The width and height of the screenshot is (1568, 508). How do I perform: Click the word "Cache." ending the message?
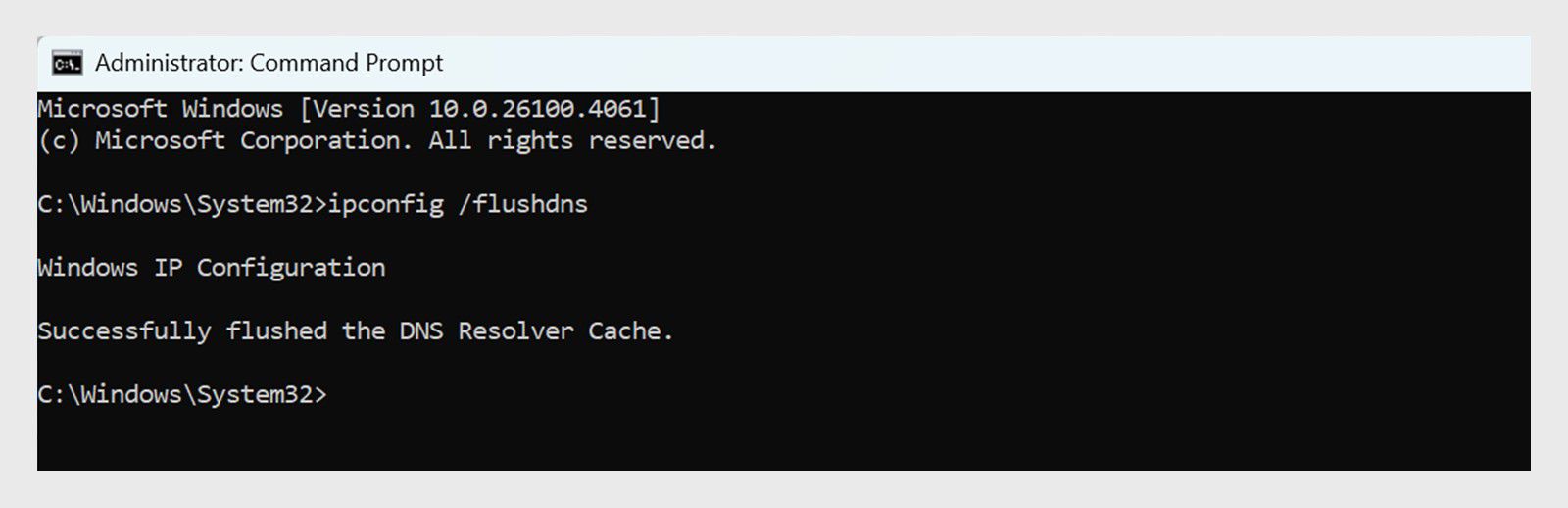(630, 331)
